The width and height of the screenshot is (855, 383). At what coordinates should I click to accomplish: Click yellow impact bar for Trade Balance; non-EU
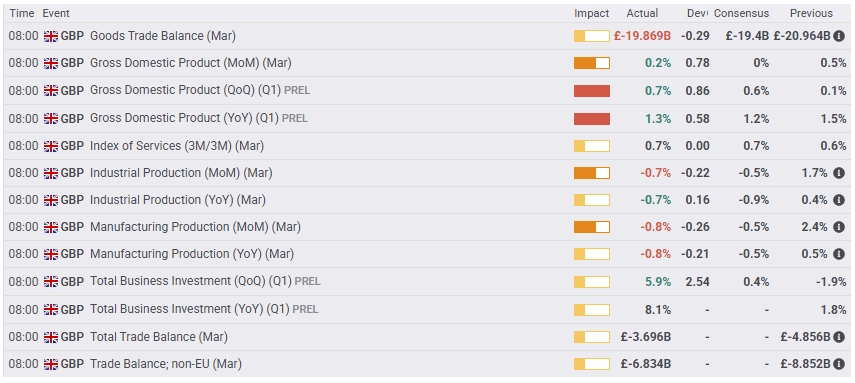(x=592, y=364)
